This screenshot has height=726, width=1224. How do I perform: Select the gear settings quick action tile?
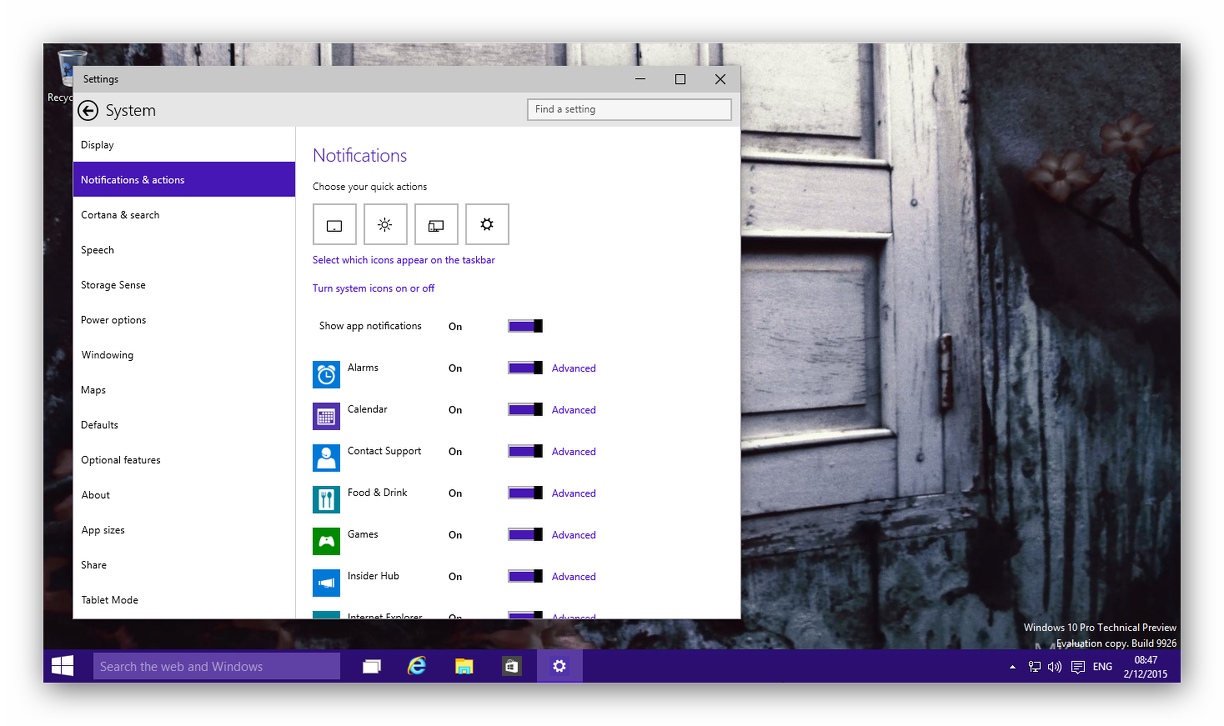(x=487, y=225)
